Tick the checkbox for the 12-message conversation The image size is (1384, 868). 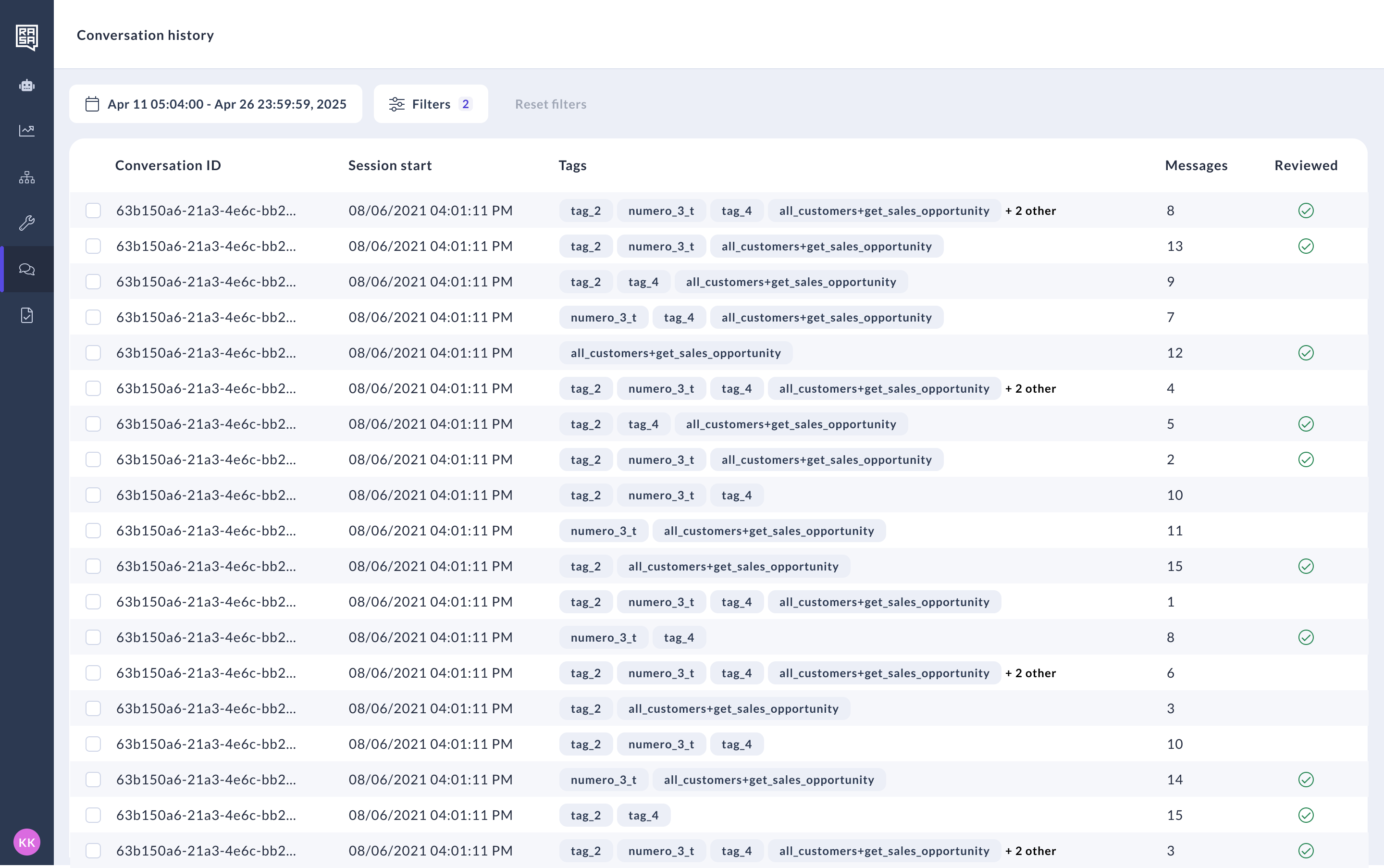(x=93, y=353)
